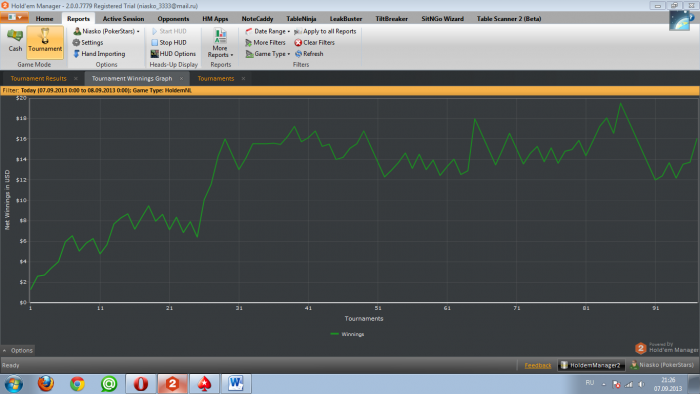Switch to Cash game mode
Screen dimensions: 700x394
tap(15, 41)
